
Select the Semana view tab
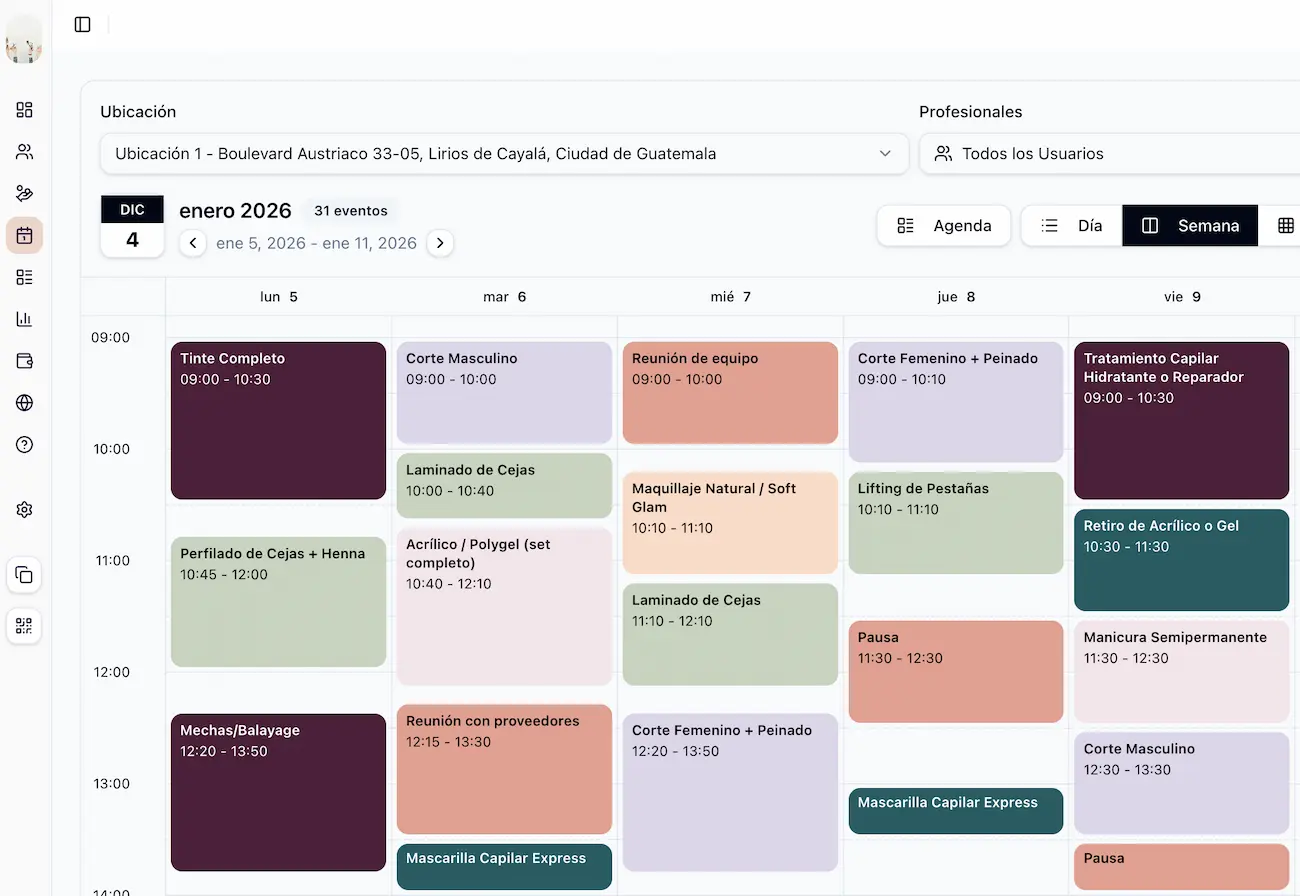[x=1190, y=226]
